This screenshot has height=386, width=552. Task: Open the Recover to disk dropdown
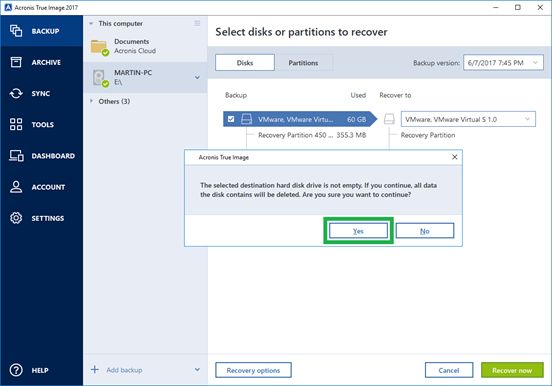tap(468, 119)
